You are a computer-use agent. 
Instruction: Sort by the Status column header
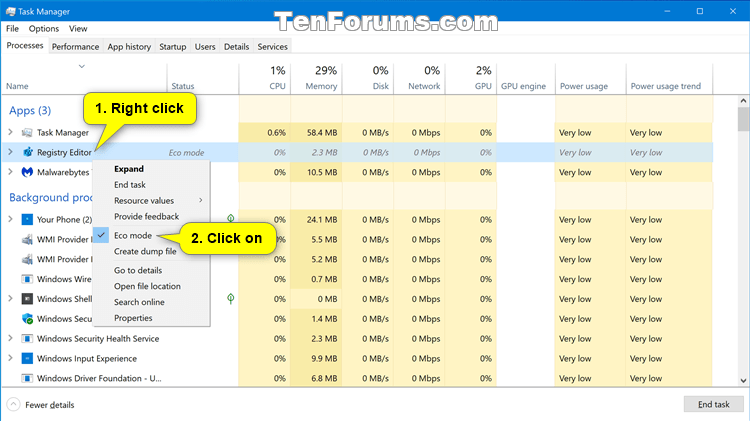point(203,78)
